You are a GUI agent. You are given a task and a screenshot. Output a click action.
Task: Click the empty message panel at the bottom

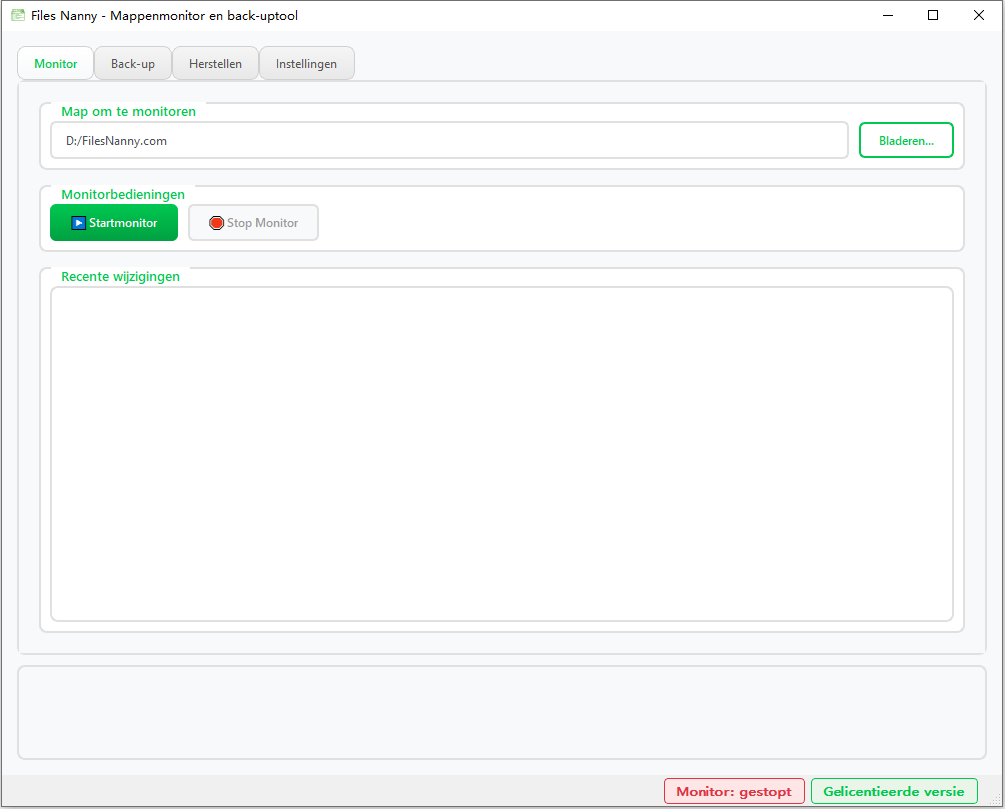500,712
